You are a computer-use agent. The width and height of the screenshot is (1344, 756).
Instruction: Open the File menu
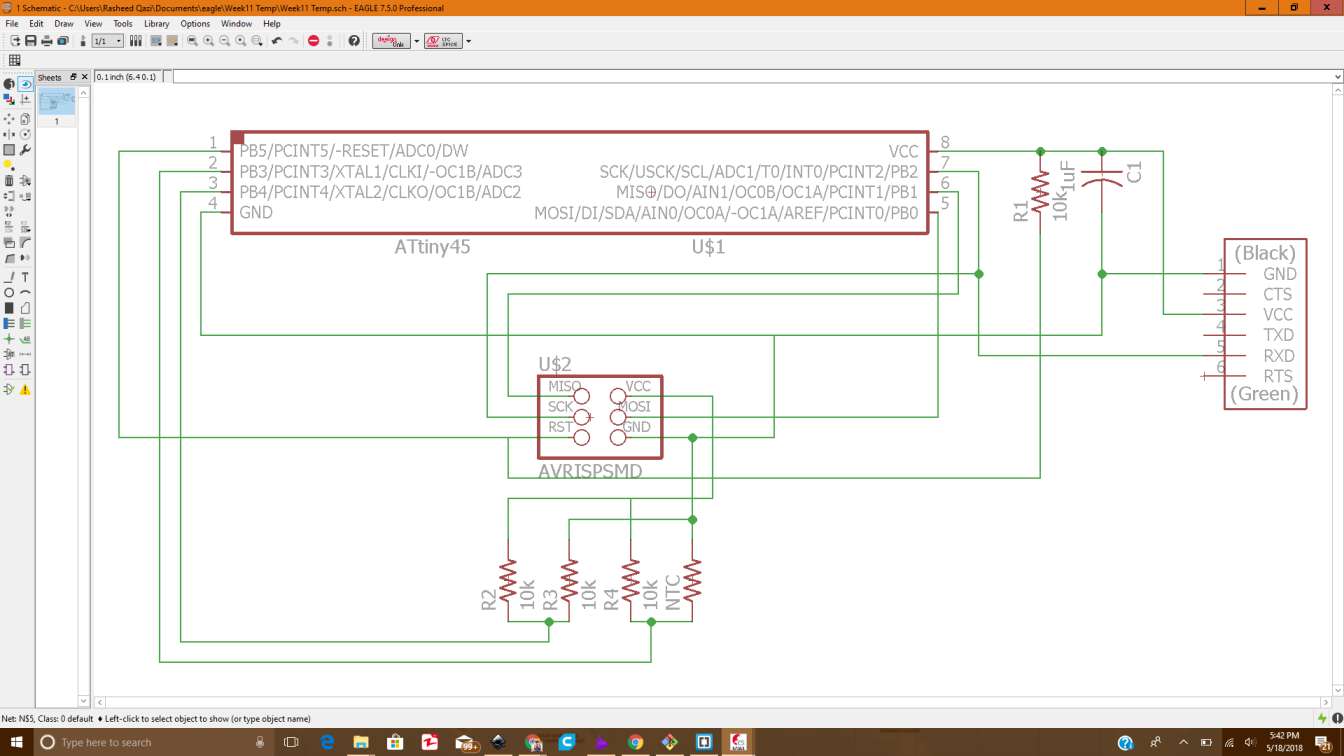[x=12, y=23]
